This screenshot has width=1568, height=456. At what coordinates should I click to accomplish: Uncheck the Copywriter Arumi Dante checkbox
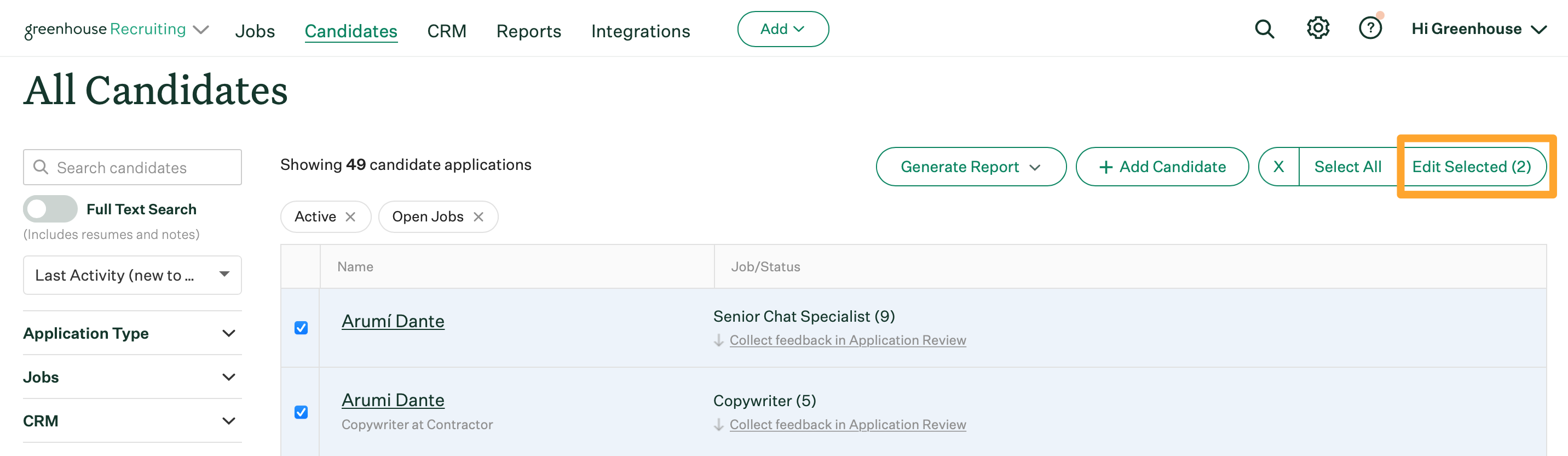301,412
